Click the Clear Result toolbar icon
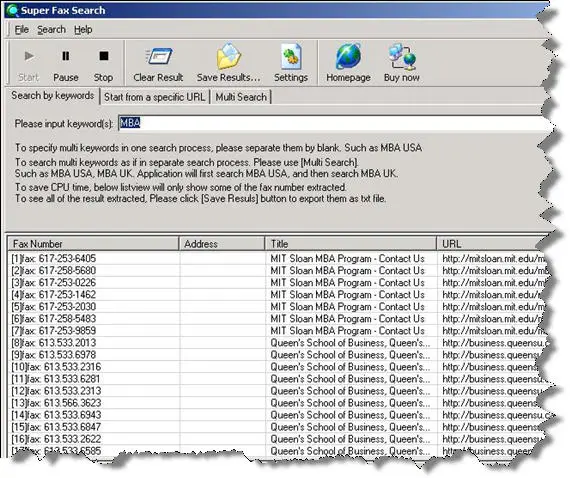The height and width of the screenshot is (478, 570). coord(158,57)
